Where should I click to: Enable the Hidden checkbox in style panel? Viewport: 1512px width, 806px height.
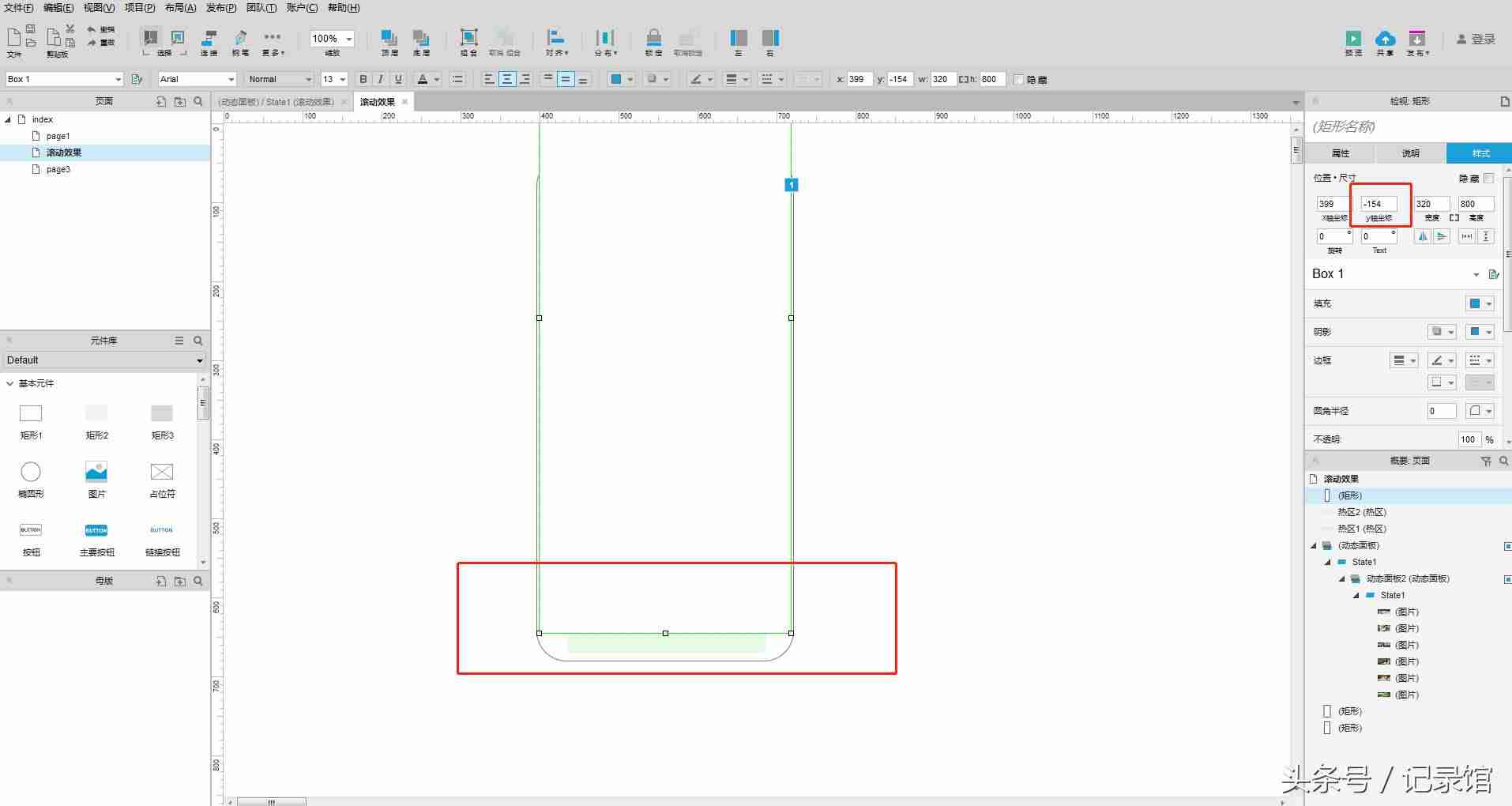pos(1488,178)
